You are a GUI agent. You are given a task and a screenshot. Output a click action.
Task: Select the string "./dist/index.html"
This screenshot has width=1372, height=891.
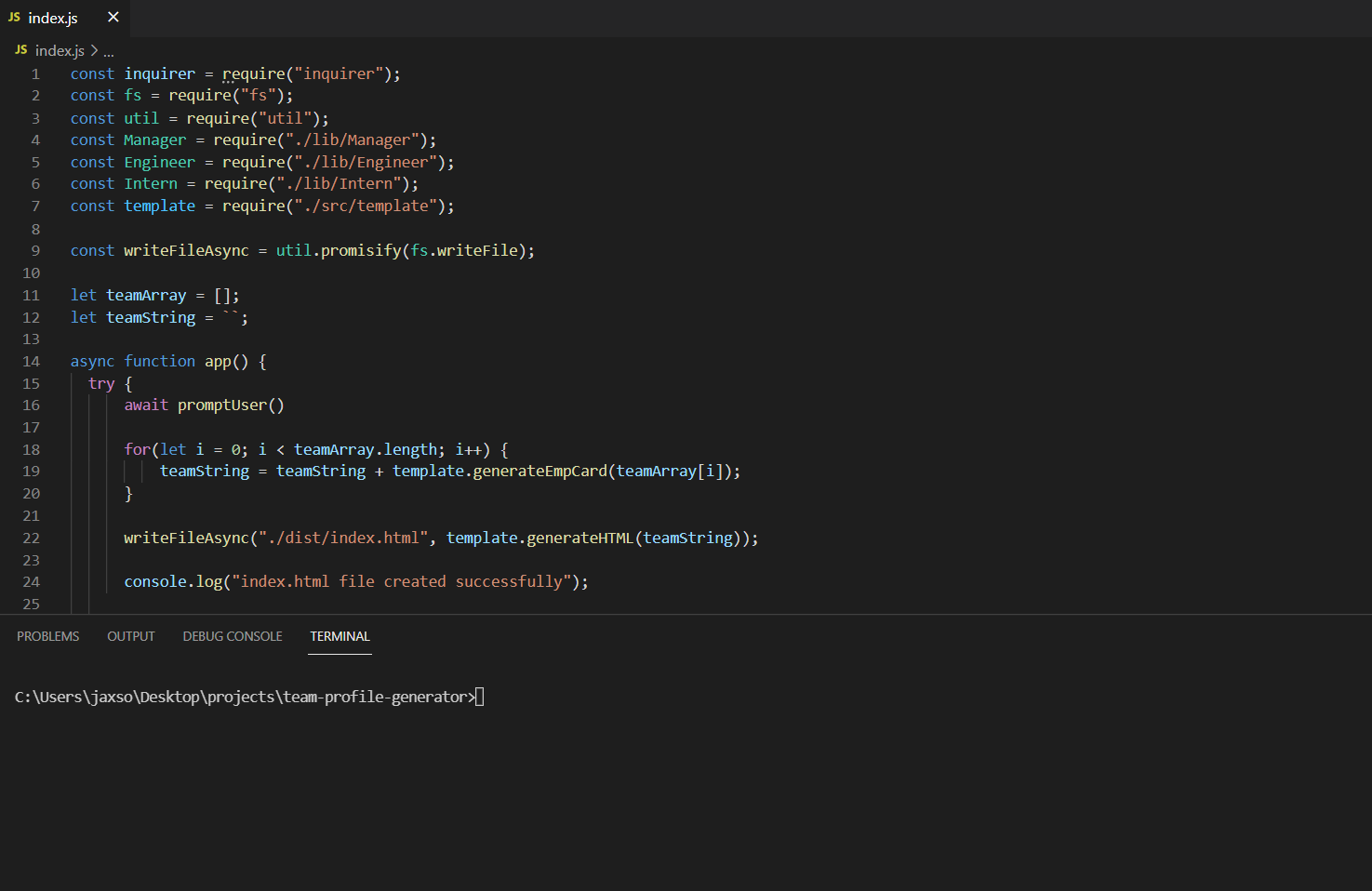(344, 538)
